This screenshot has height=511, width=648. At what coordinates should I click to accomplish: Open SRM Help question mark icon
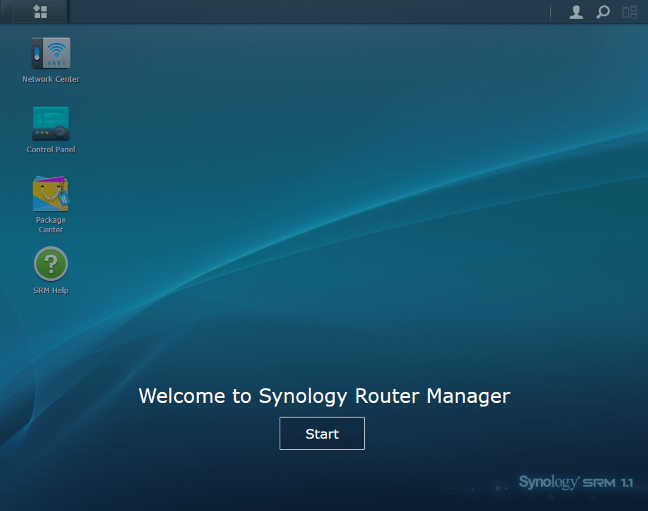pyautogui.click(x=51, y=264)
